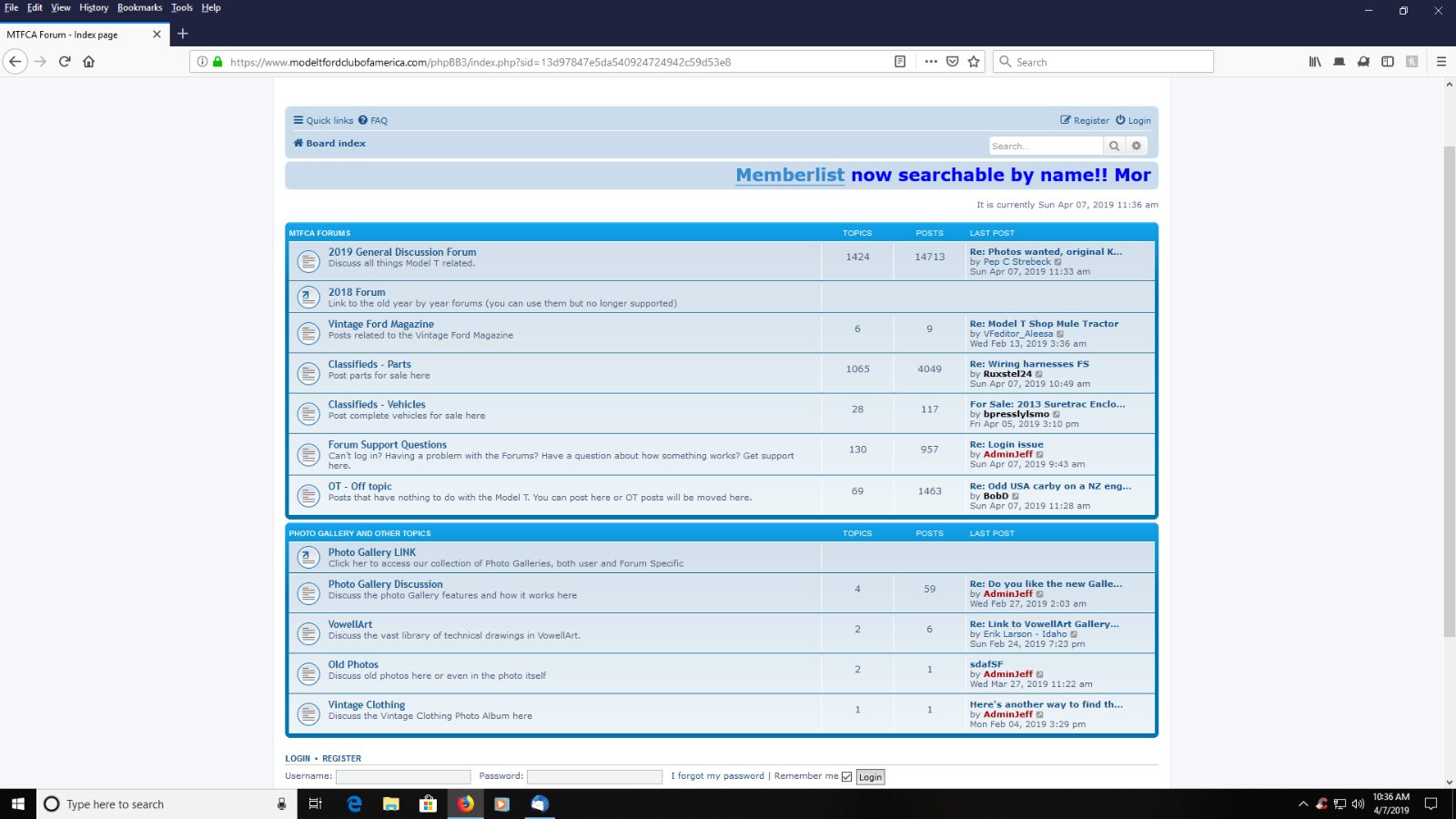Open the Bookmarks menu
The width and height of the screenshot is (1456, 819).
click(x=139, y=7)
